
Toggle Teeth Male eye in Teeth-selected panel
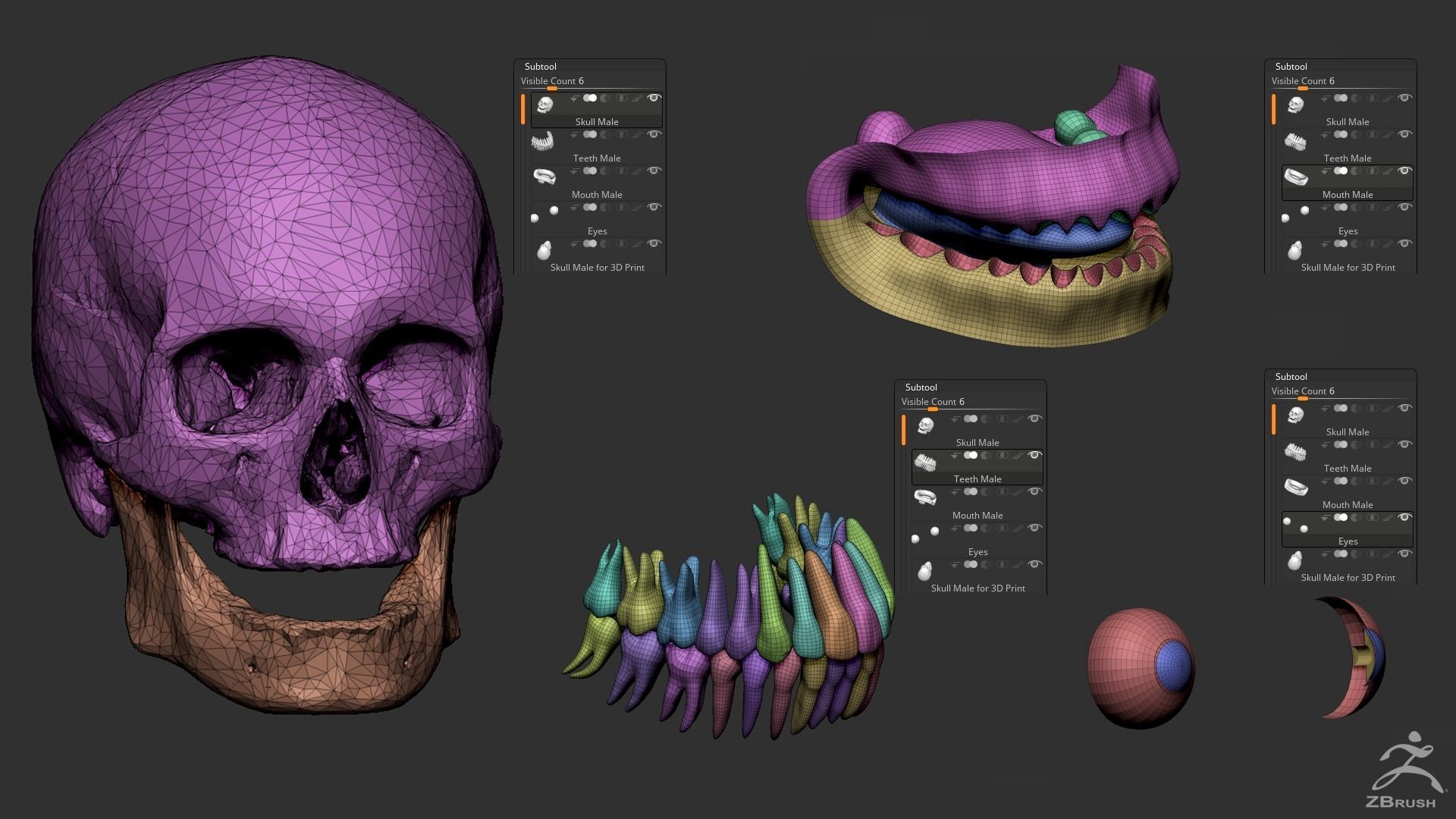[x=1035, y=455]
